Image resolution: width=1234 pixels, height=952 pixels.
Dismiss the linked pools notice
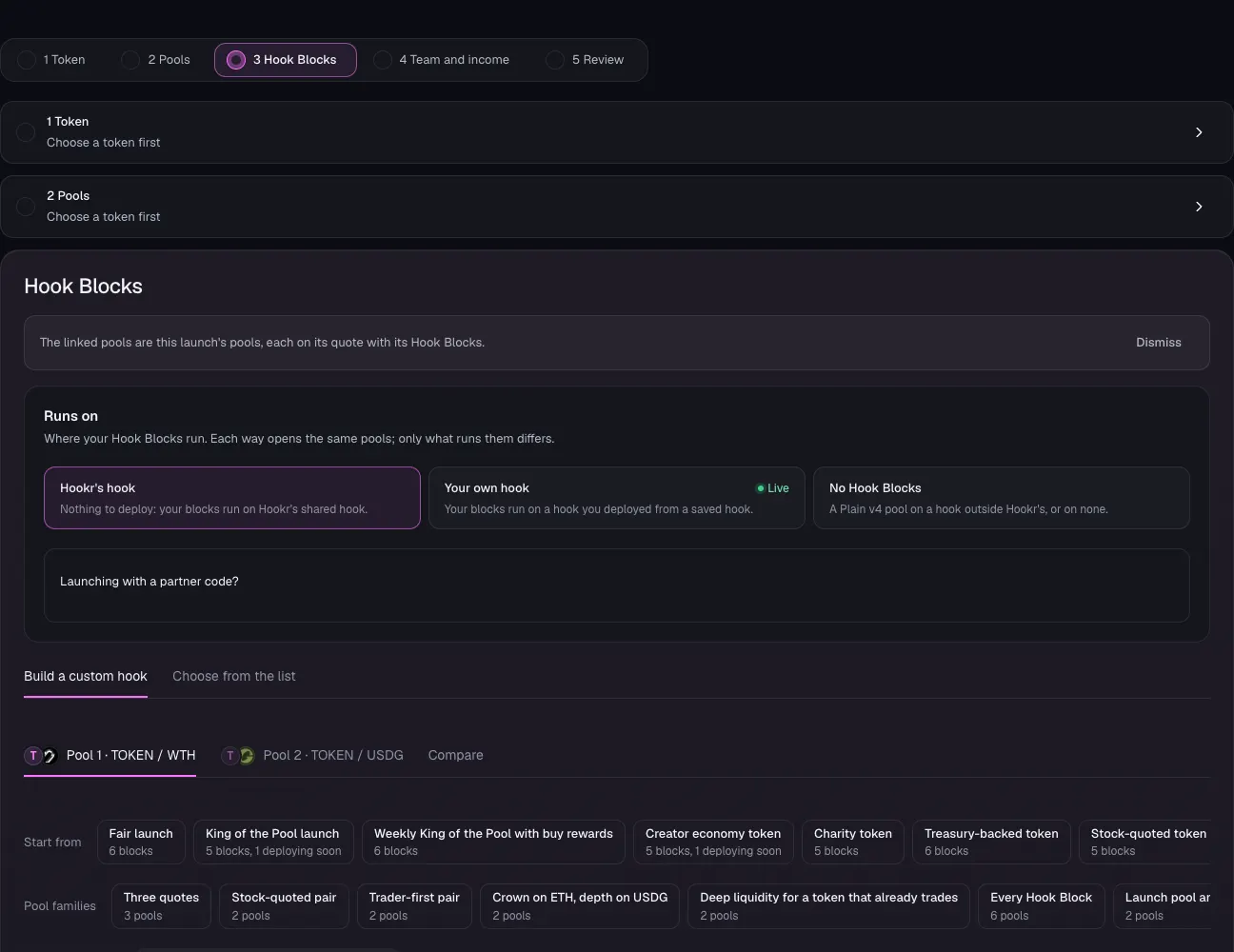1158,343
